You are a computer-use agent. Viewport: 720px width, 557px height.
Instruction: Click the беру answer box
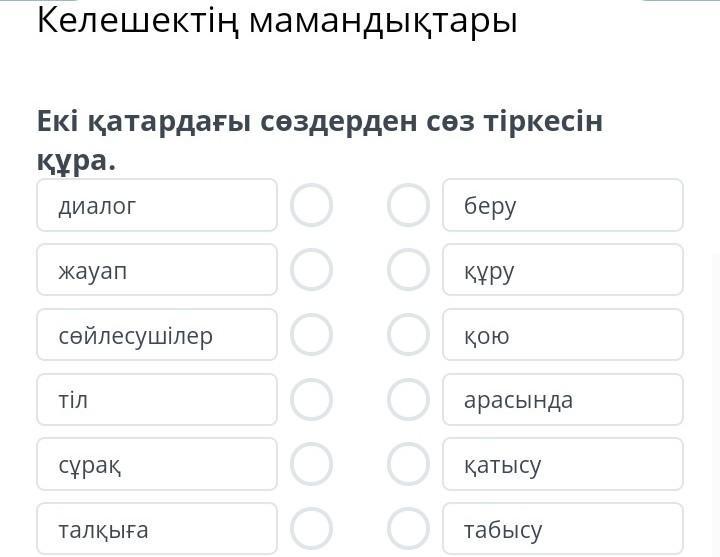562,205
